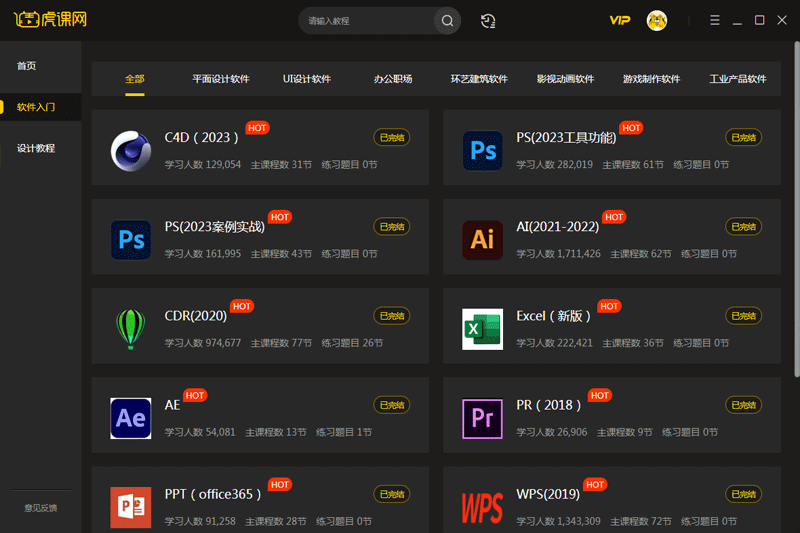Focus the 请输入教程 search field
Viewport: 800px width, 533px height.
pos(367,21)
